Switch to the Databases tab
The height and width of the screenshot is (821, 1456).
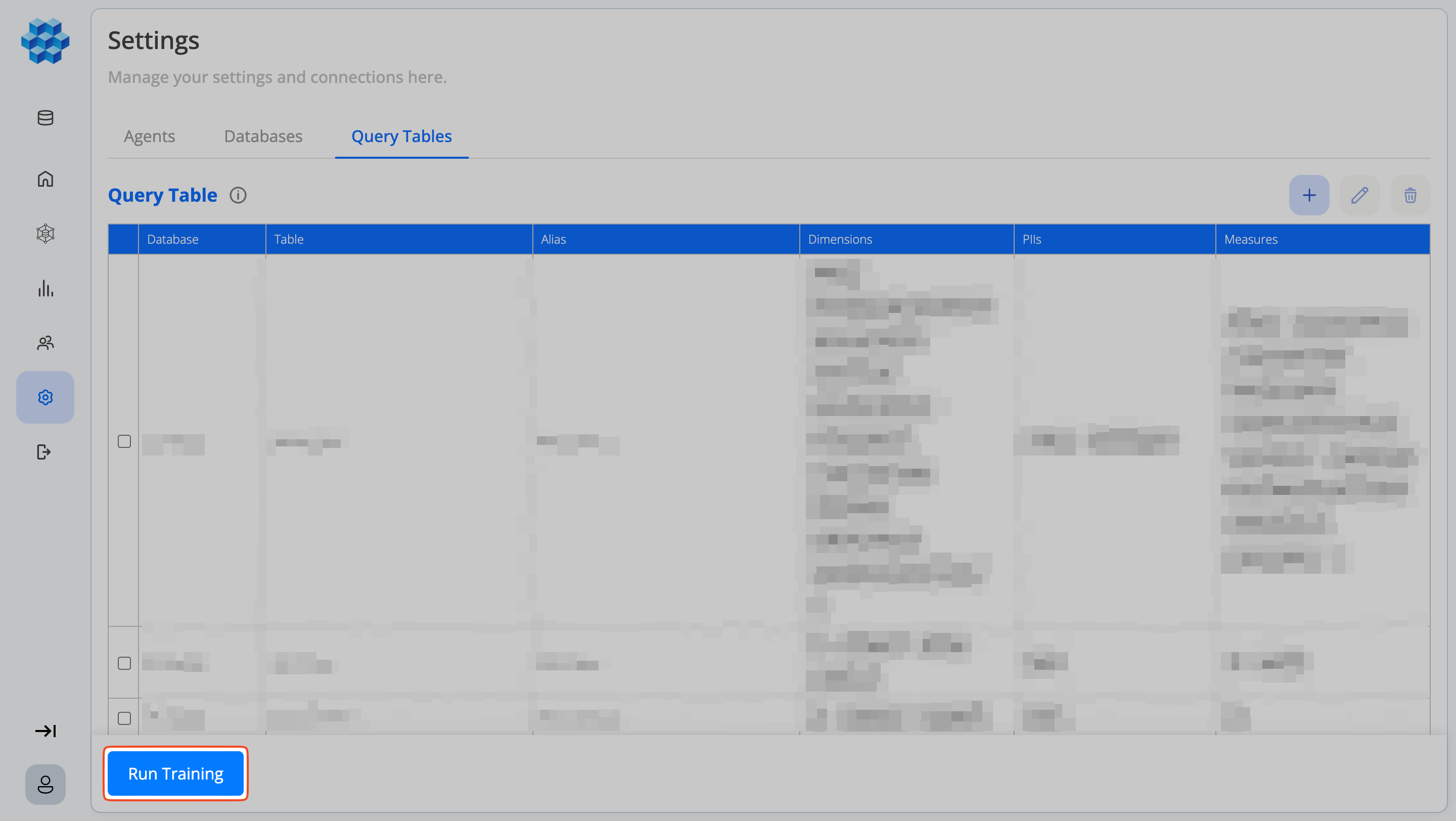click(263, 136)
